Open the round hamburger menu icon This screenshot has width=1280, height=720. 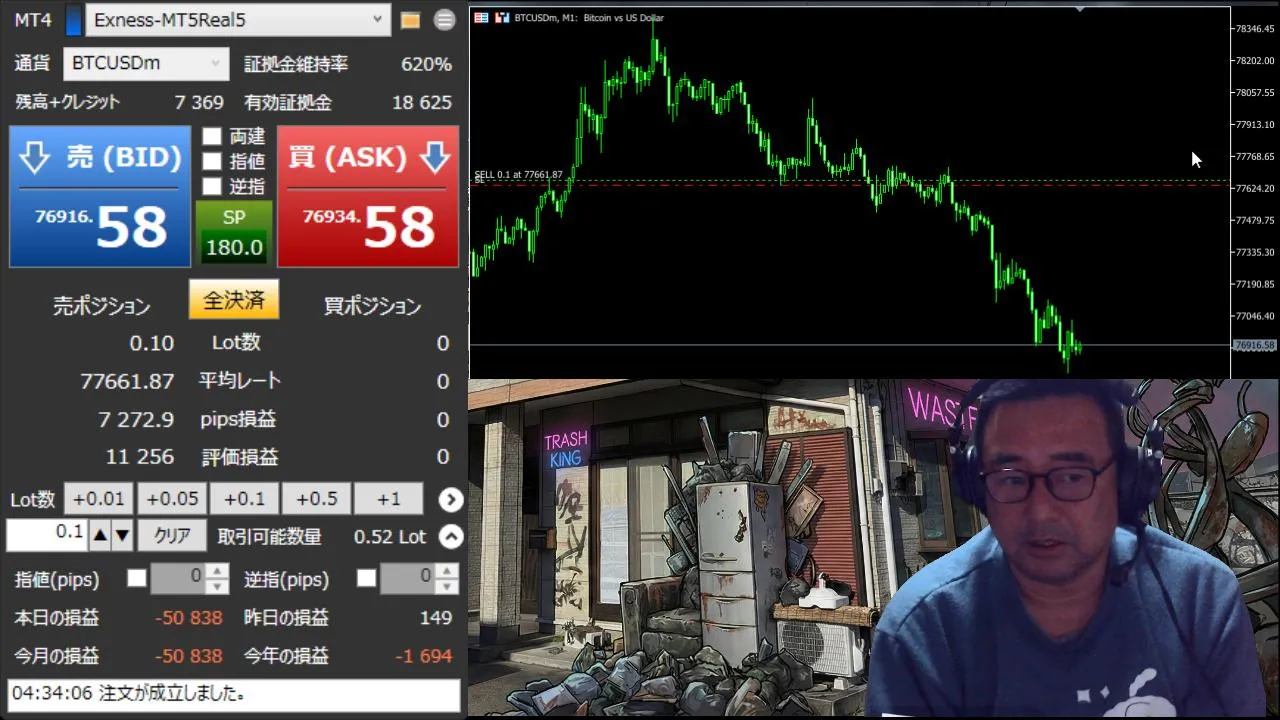pyautogui.click(x=444, y=20)
